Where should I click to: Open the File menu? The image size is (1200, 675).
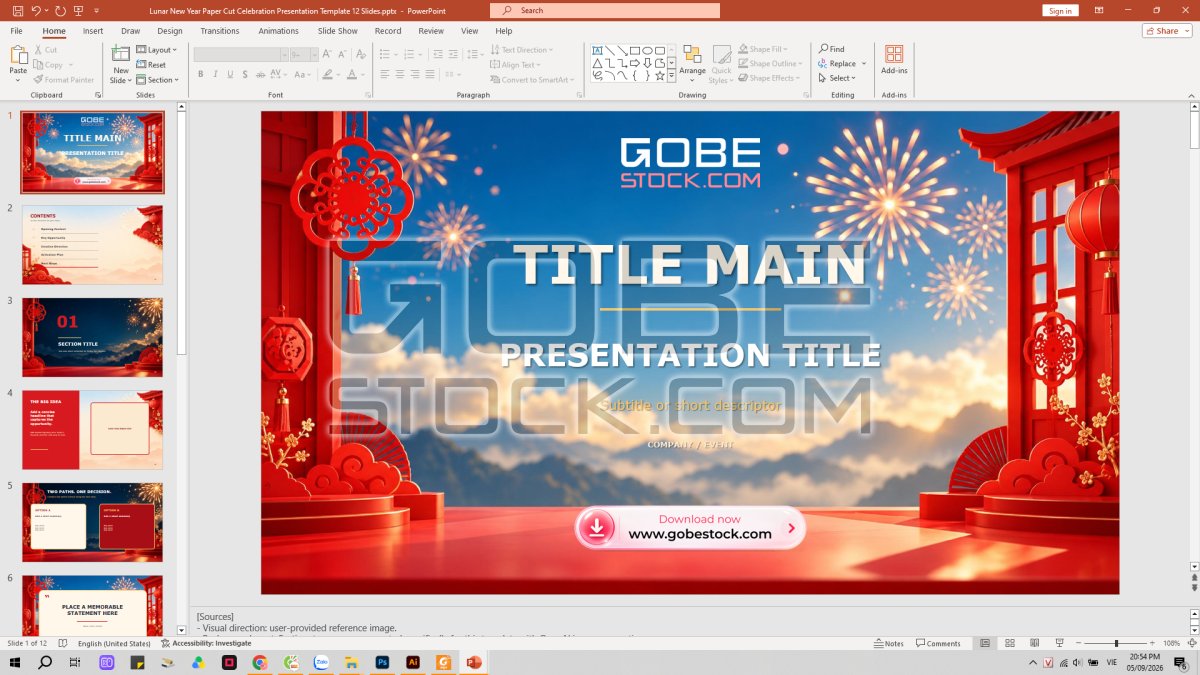pyautogui.click(x=16, y=31)
